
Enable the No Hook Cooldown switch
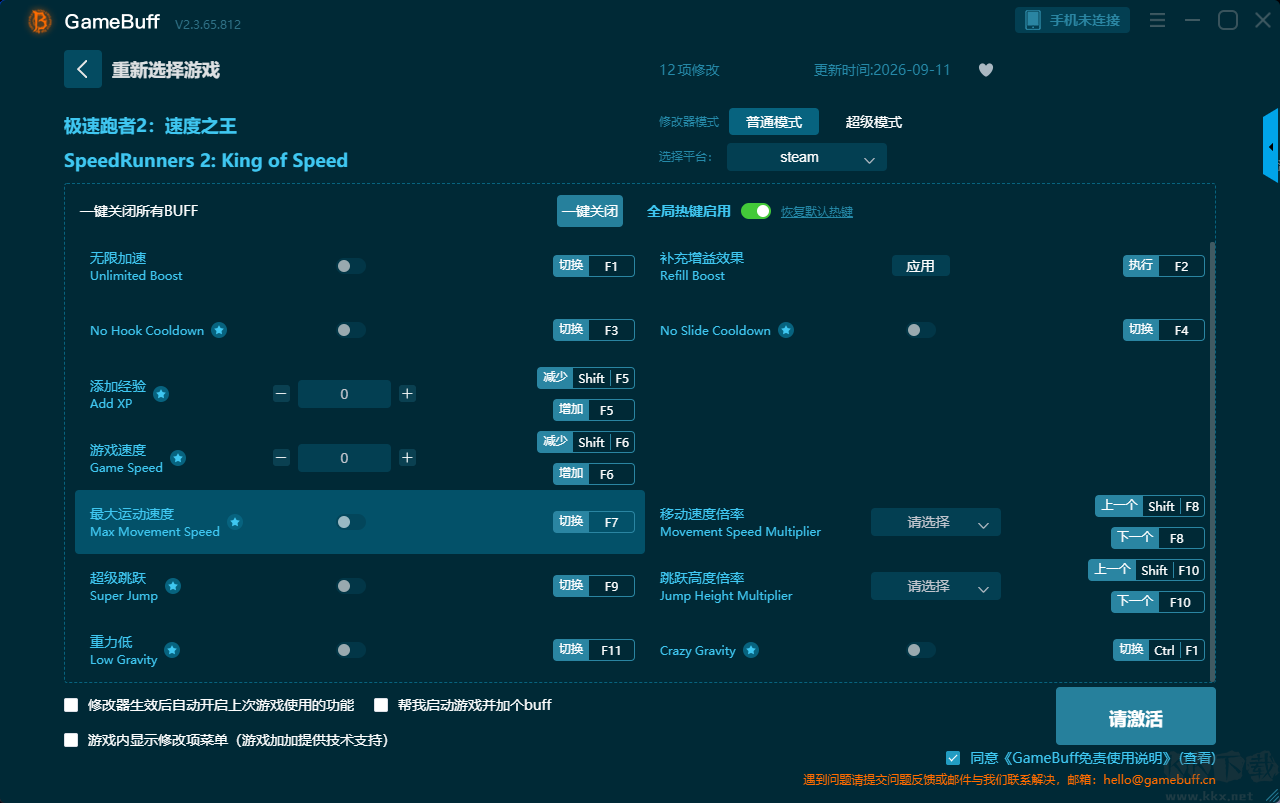click(351, 330)
